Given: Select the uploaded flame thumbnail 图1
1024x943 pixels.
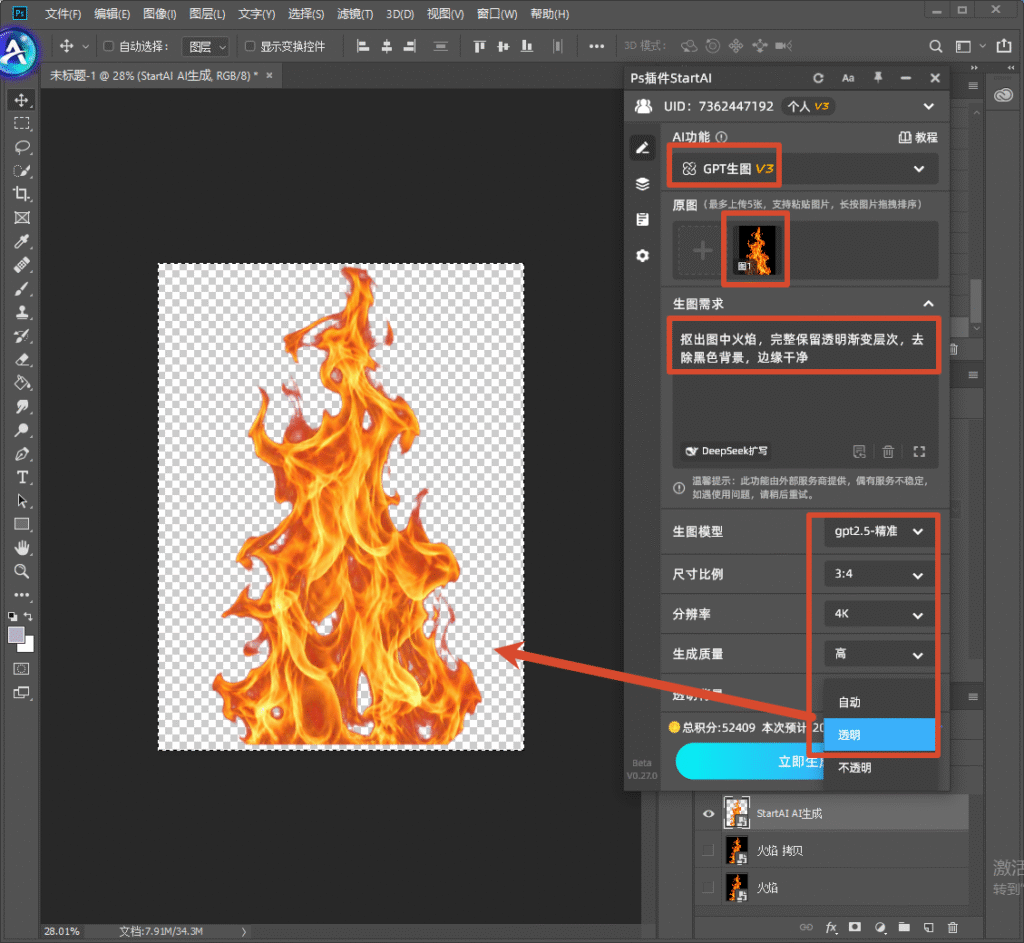Looking at the screenshot, I should (x=756, y=249).
